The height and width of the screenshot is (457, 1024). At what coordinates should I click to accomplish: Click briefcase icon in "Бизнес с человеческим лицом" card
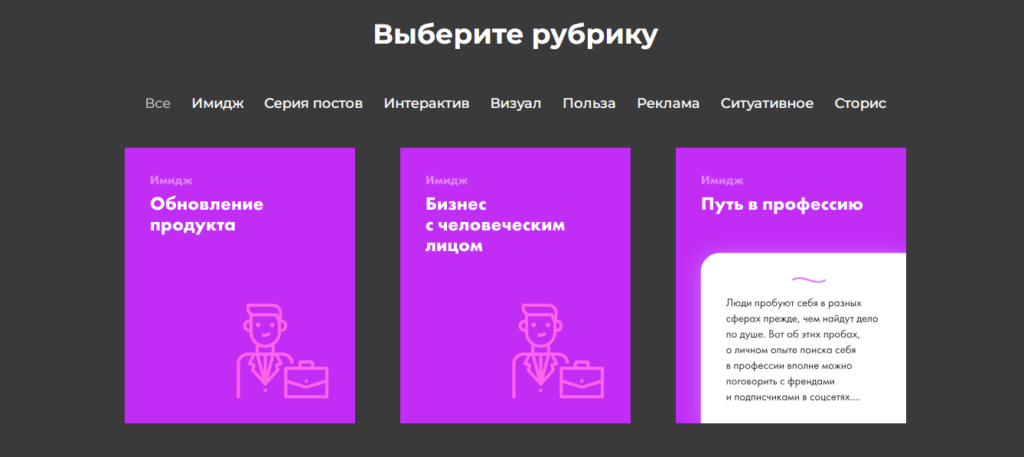click(x=582, y=379)
